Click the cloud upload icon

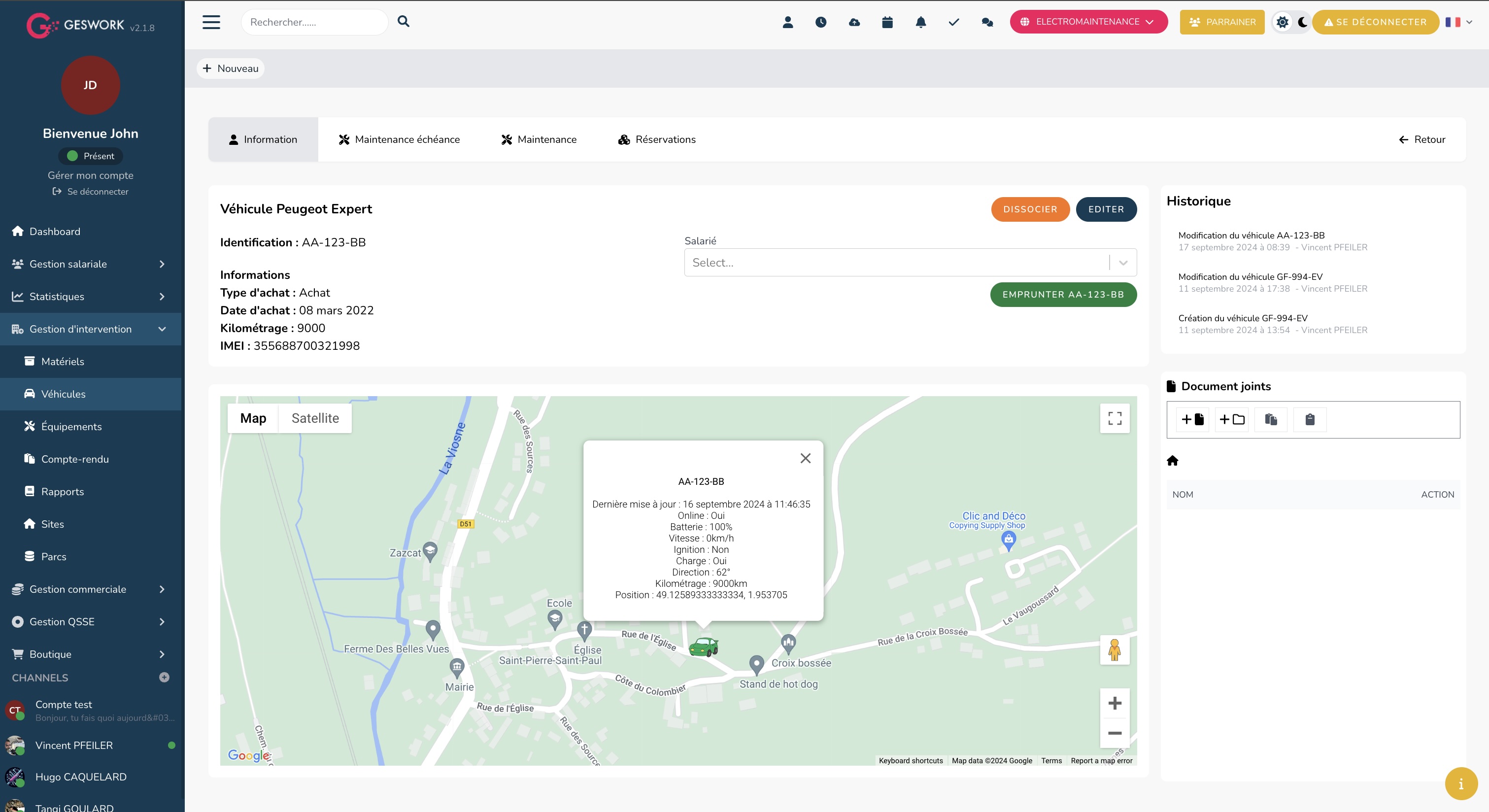[x=854, y=22]
